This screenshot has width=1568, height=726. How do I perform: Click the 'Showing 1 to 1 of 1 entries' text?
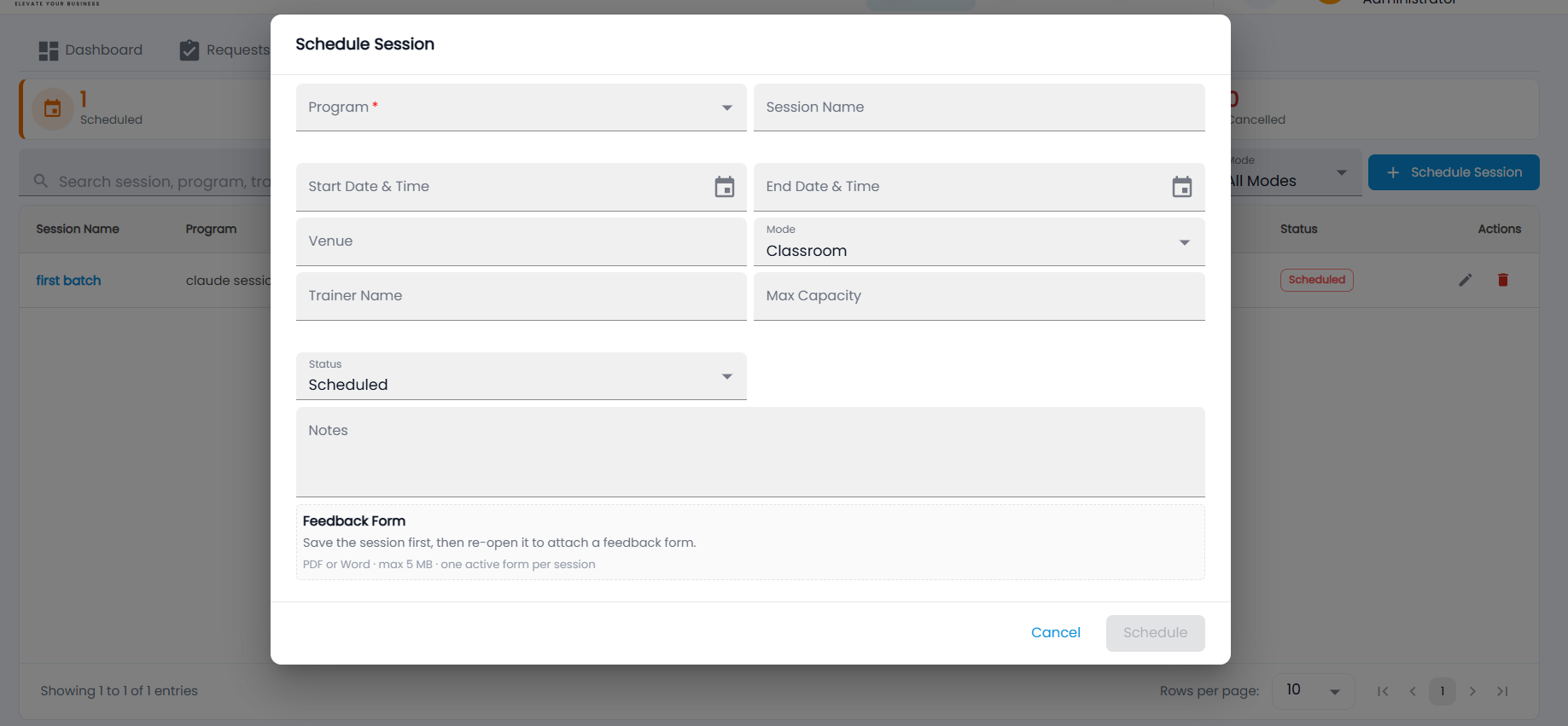pyautogui.click(x=119, y=691)
